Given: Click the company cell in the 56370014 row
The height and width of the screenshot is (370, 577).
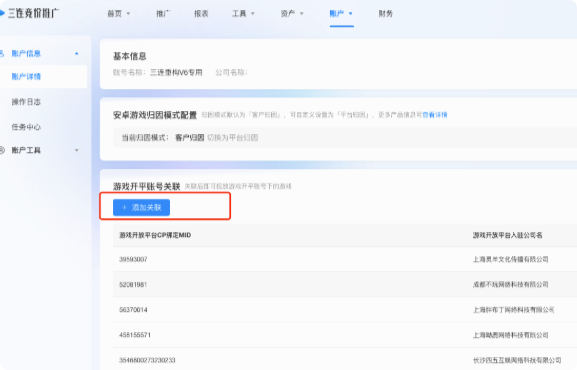Looking at the screenshot, I should 513,310.
